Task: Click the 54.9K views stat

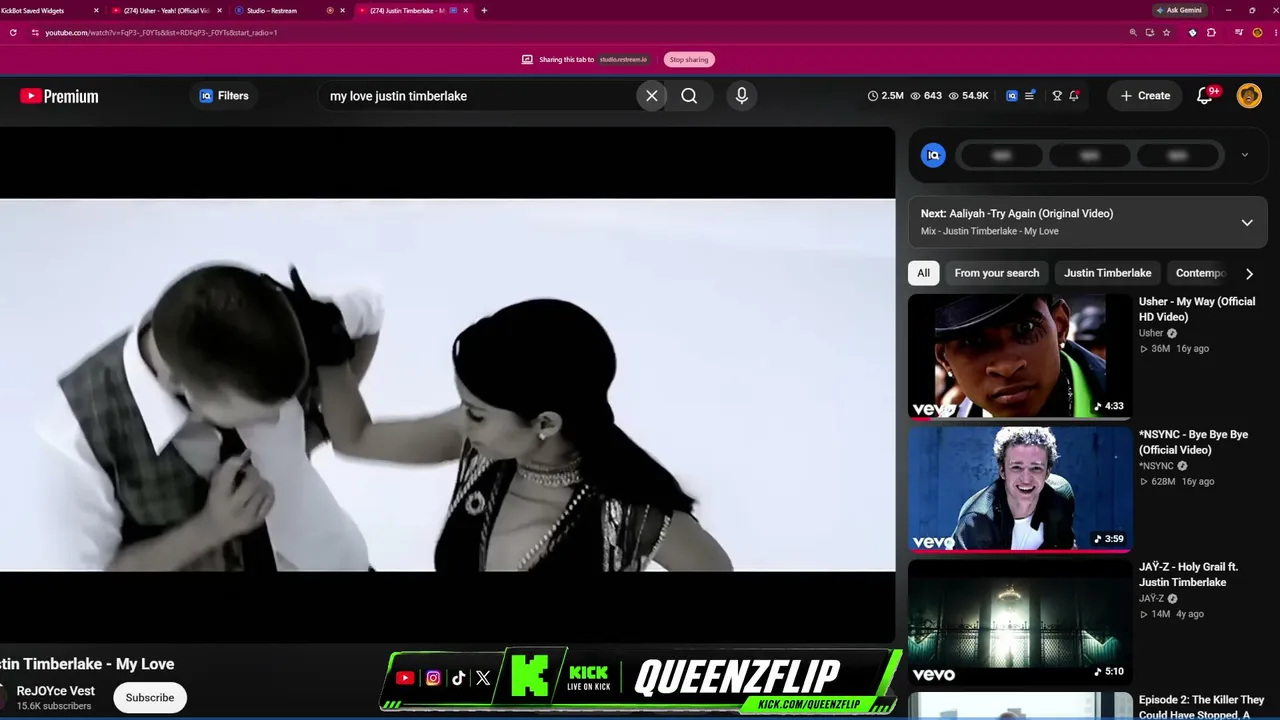Action: (x=968, y=96)
